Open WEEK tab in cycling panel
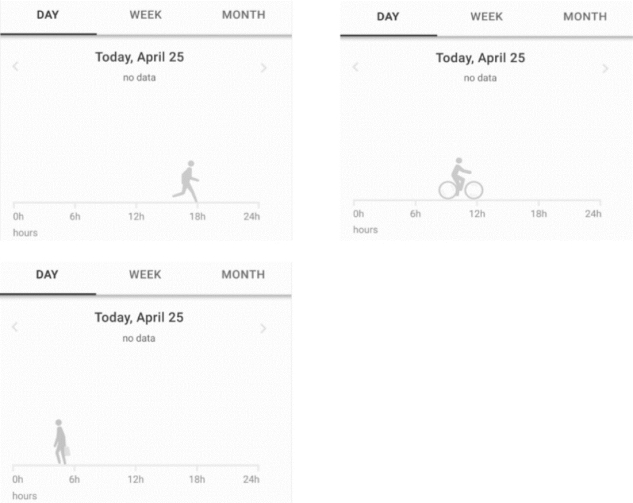This screenshot has height=503, width=633. (x=486, y=17)
